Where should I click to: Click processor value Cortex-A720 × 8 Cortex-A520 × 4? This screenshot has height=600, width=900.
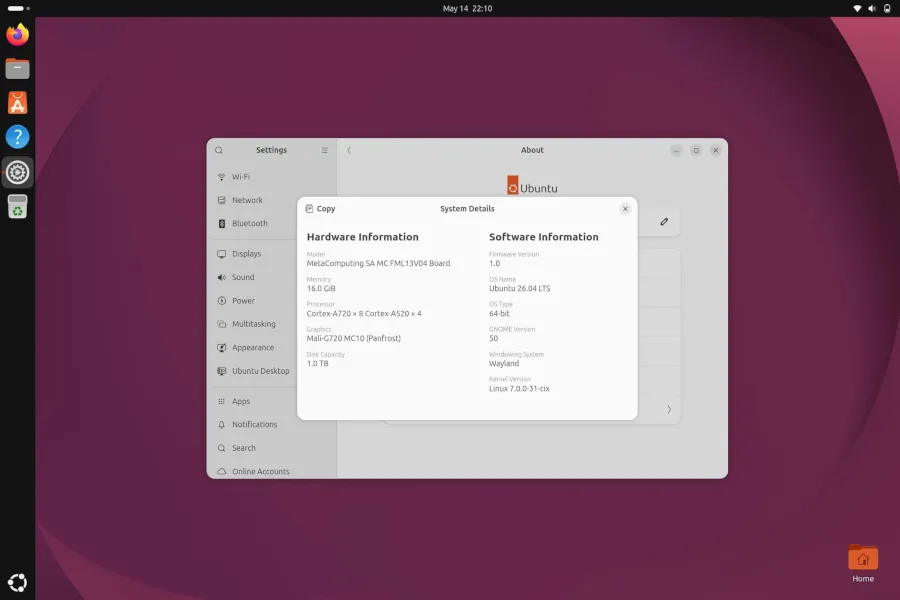click(364, 313)
